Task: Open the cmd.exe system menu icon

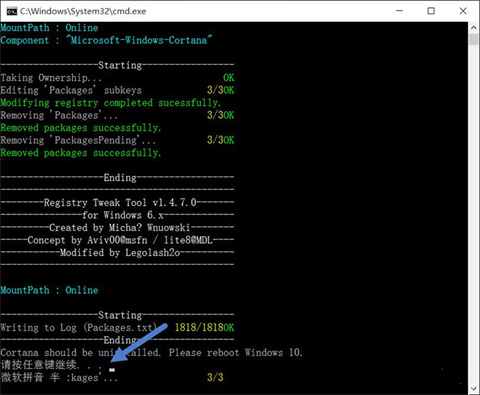Action: (12, 11)
